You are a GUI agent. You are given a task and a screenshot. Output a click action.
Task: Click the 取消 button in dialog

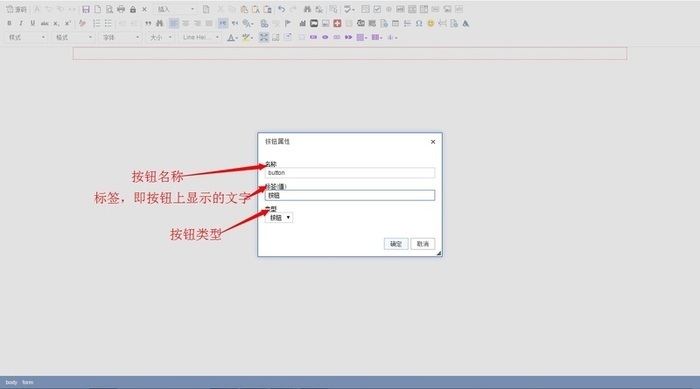coord(423,244)
